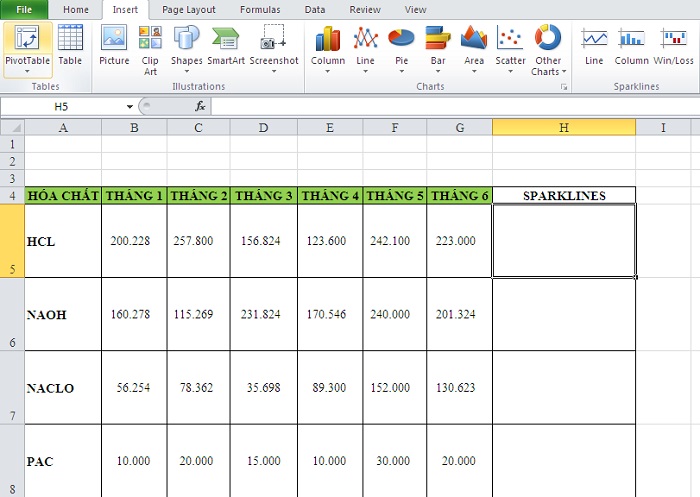Select column B header

[134, 128]
